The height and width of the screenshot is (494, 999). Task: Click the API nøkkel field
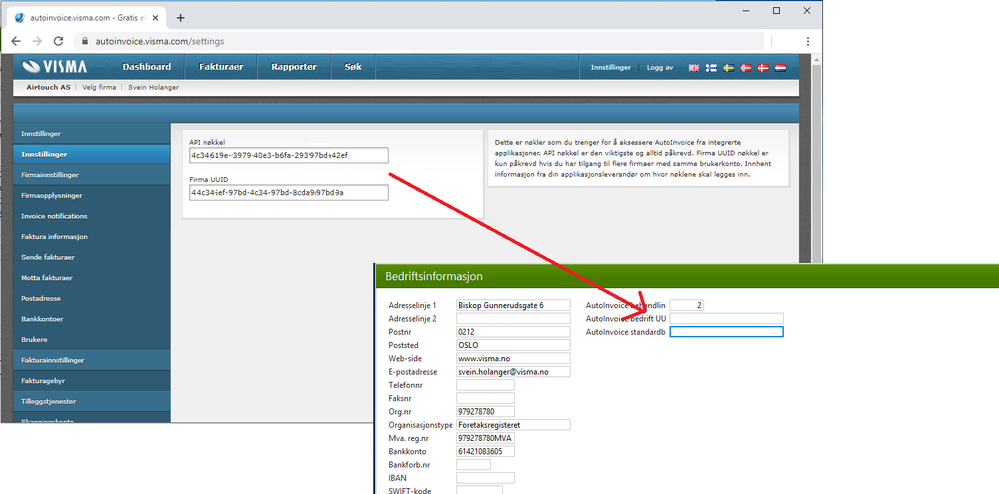pyautogui.click(x=289, y=156)
